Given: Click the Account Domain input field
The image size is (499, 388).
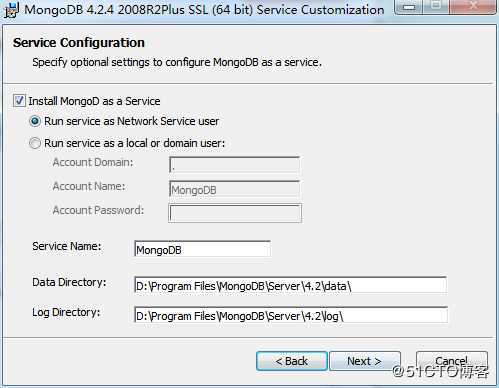Looking at the screenshot, I should [235, 165].
